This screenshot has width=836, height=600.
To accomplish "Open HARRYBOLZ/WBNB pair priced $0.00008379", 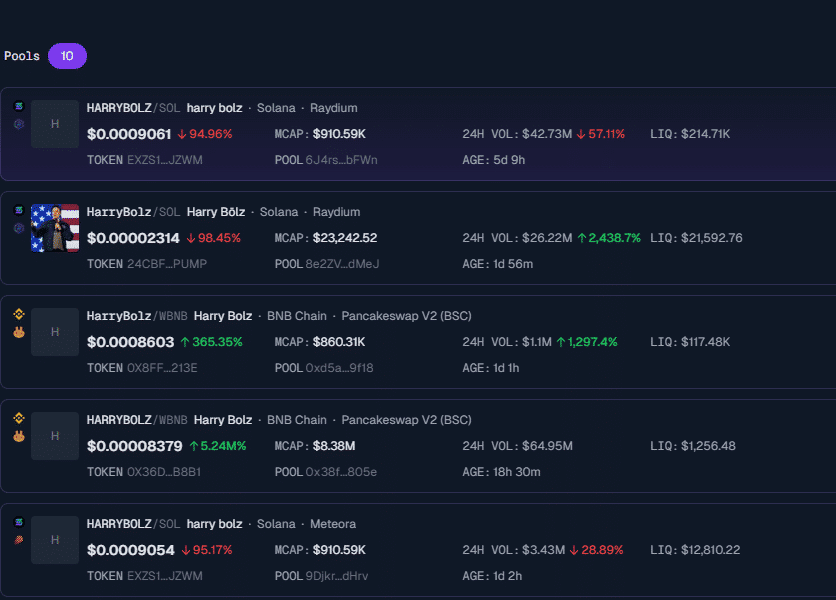I will pos(137,420).
